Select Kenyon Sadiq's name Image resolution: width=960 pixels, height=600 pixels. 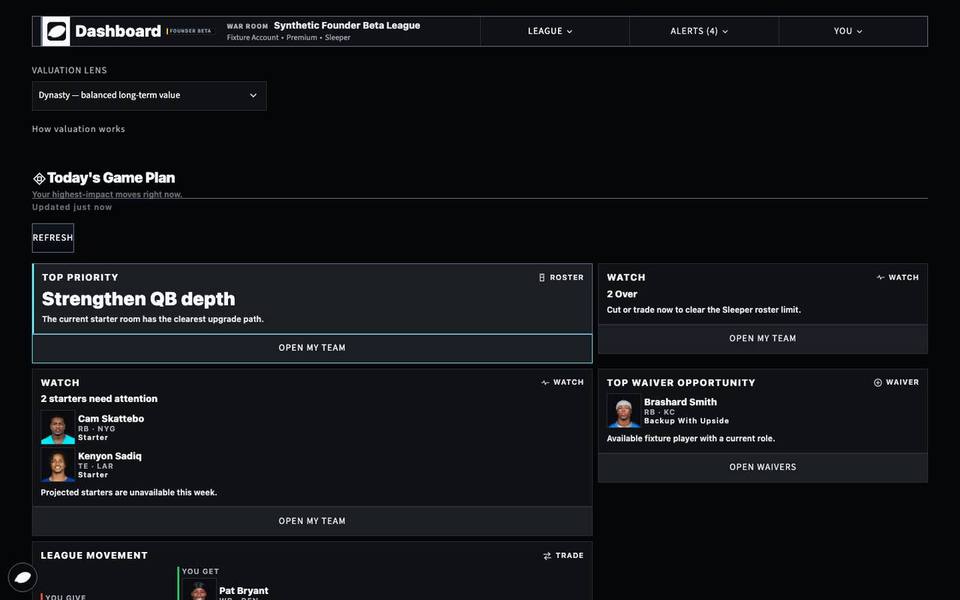click(x=110, y=456)
